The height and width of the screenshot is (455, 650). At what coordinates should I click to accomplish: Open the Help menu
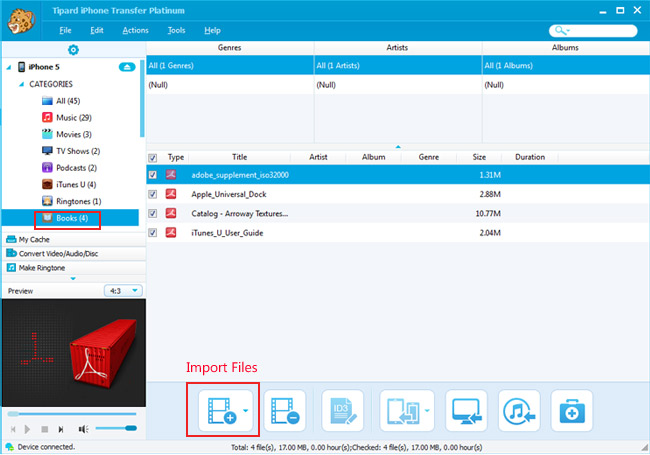212,30
